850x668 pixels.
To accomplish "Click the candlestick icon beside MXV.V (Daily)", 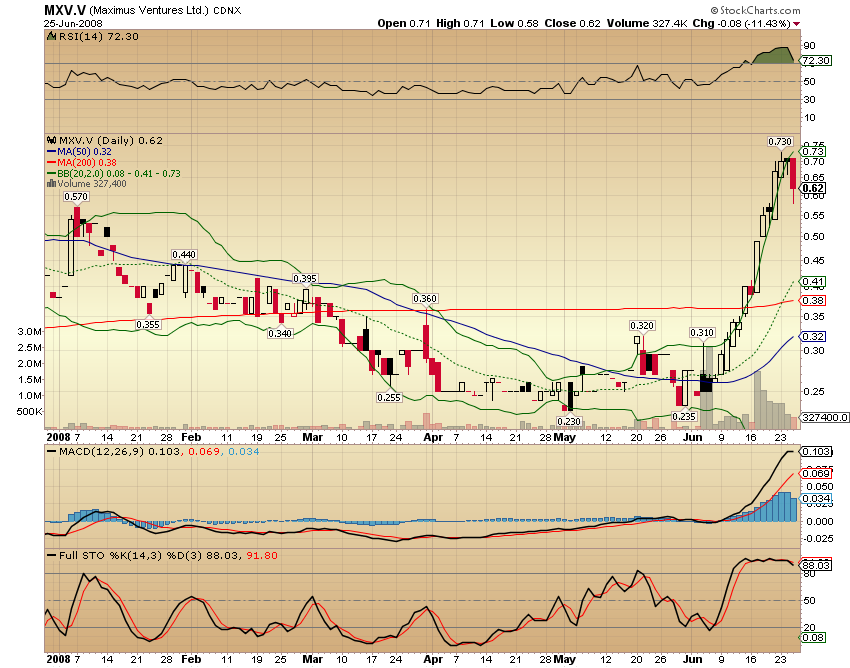I will click(x=52, y=140).
